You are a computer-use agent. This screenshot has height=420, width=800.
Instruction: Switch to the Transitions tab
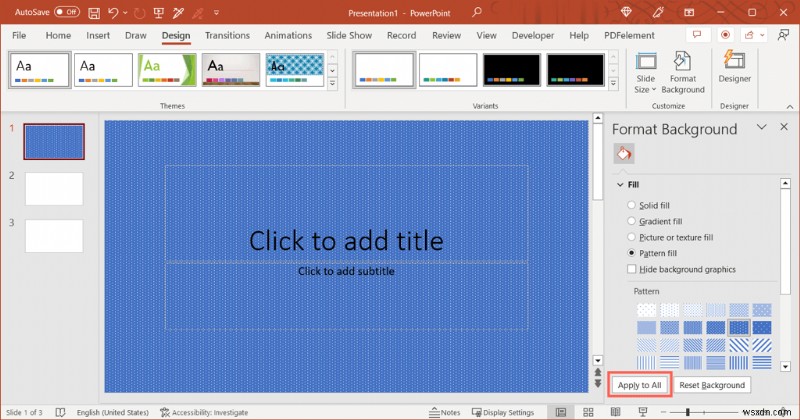pyautogui.click(x=228, y=35)
